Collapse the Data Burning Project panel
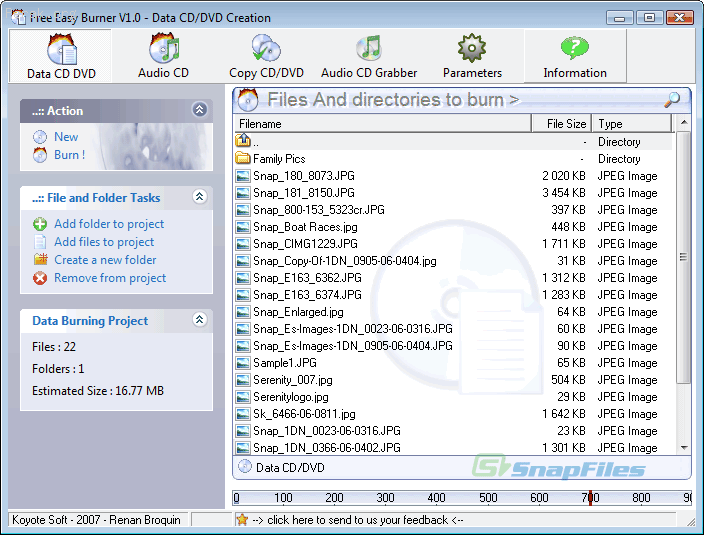 coord(200,320)
